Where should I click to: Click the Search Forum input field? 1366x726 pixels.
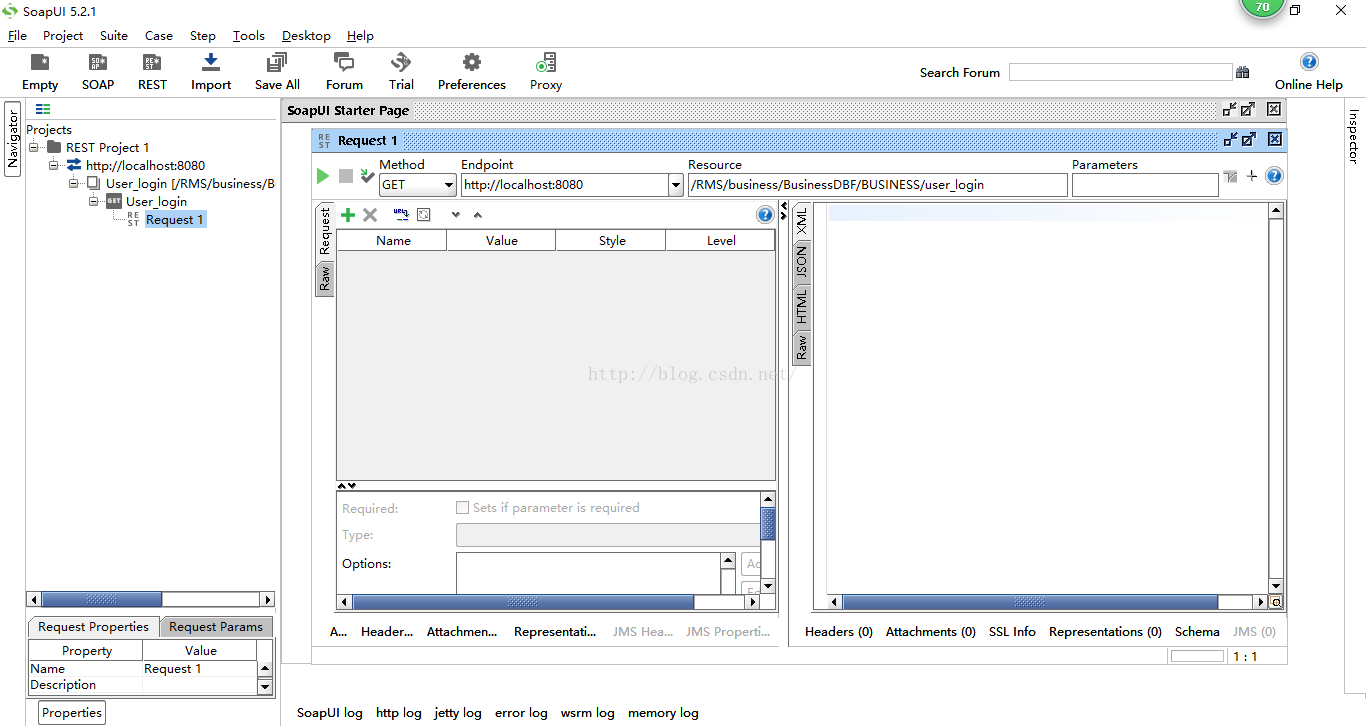1120,72
